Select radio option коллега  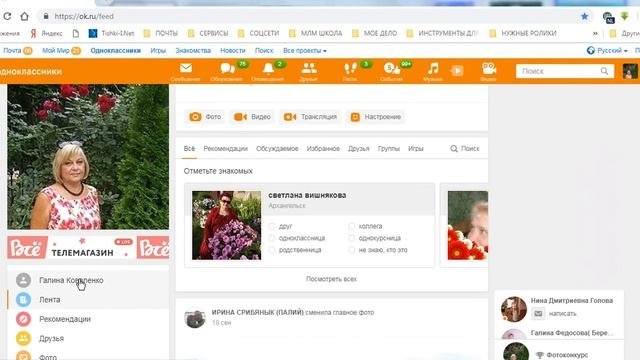click(351, 226)
